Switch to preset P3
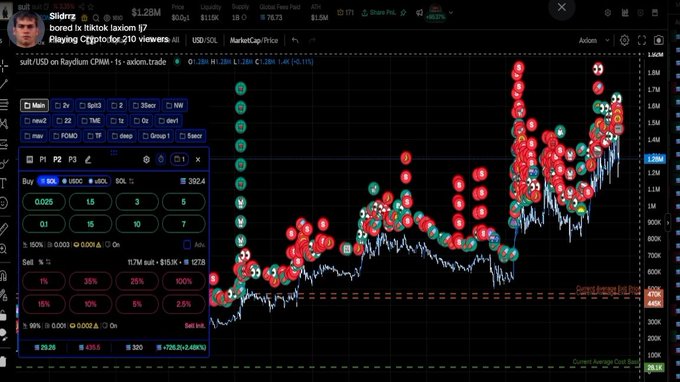This screenshot has width=680, height=382. 72,160
